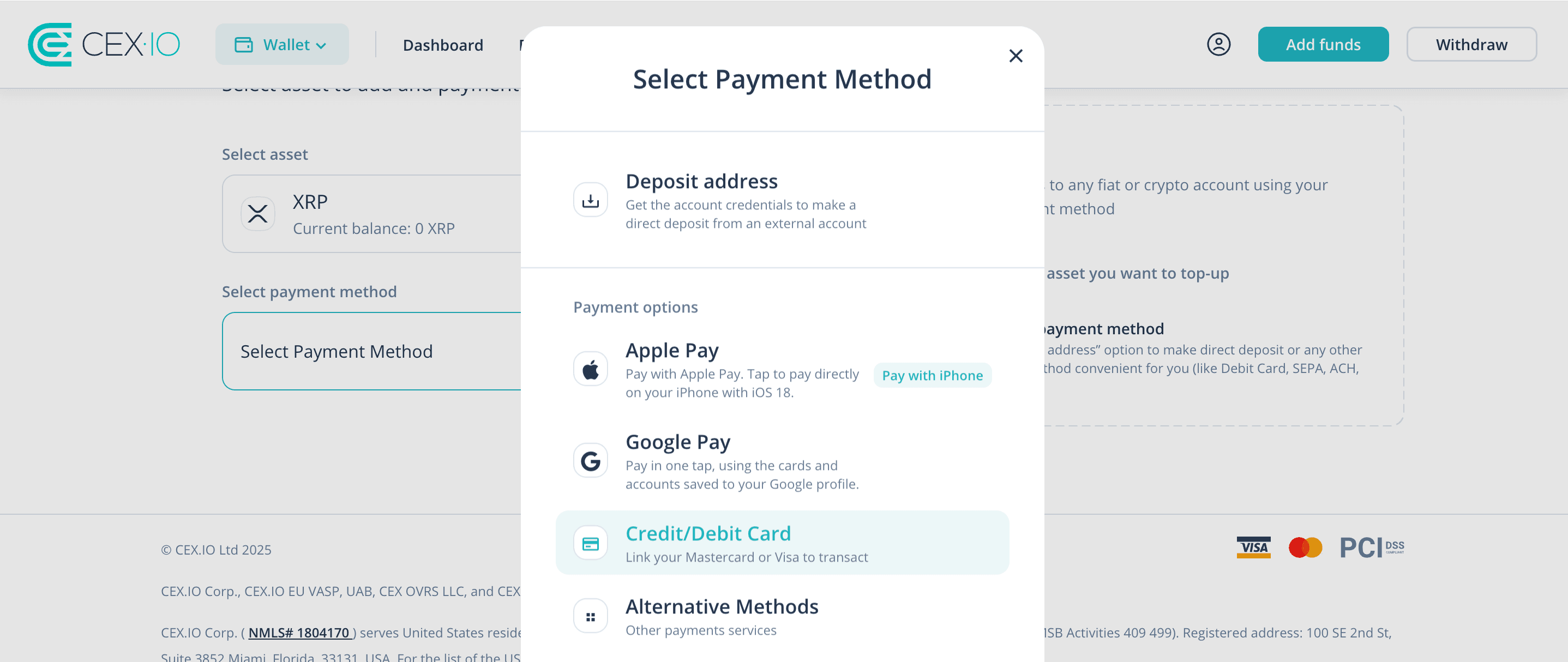Choose the Google Pay option title

(x=677, y=442)
